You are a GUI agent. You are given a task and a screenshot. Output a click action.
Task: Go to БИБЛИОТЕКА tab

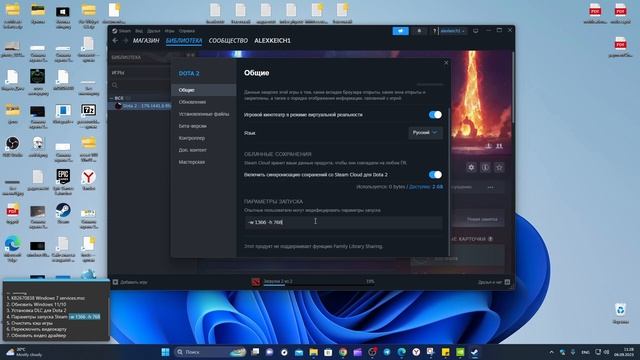[184, 41]
